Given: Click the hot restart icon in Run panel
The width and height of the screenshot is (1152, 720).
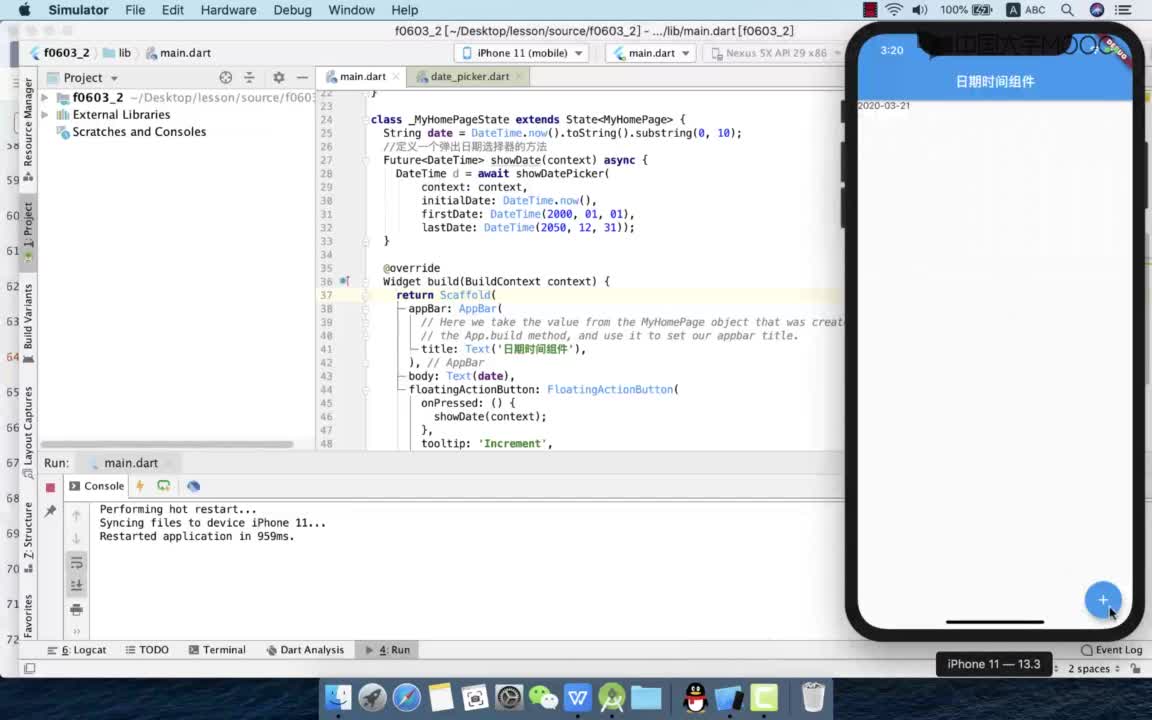Looking at the screenshot, I should point(163,486).
